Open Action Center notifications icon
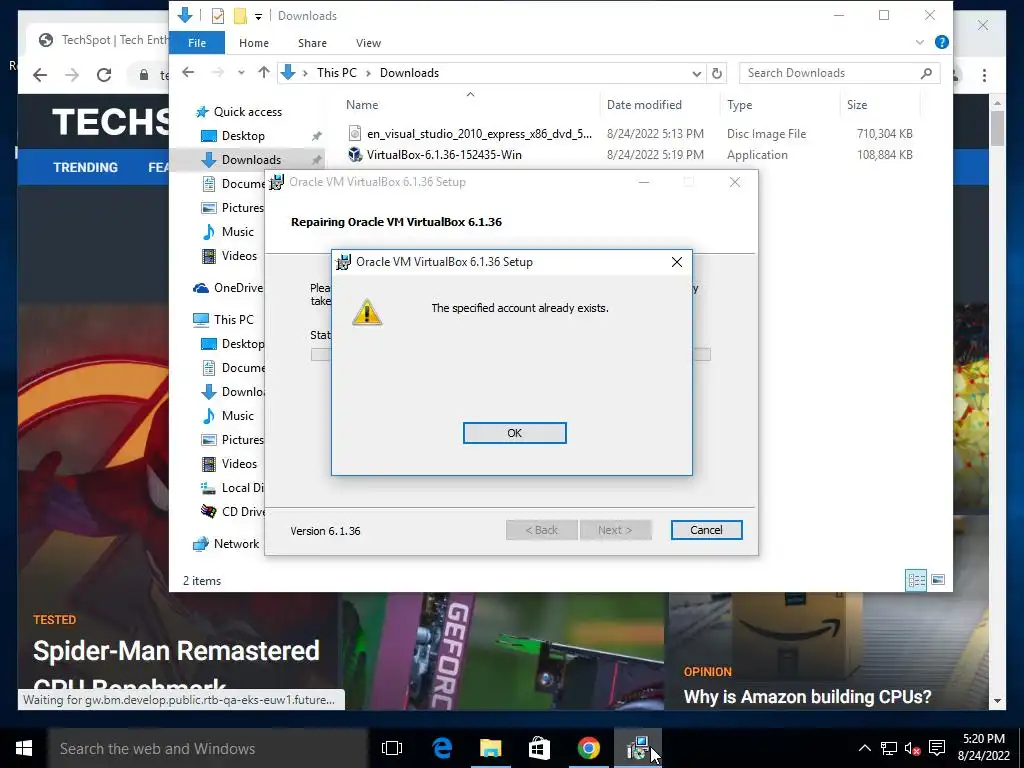 (937, 748)
